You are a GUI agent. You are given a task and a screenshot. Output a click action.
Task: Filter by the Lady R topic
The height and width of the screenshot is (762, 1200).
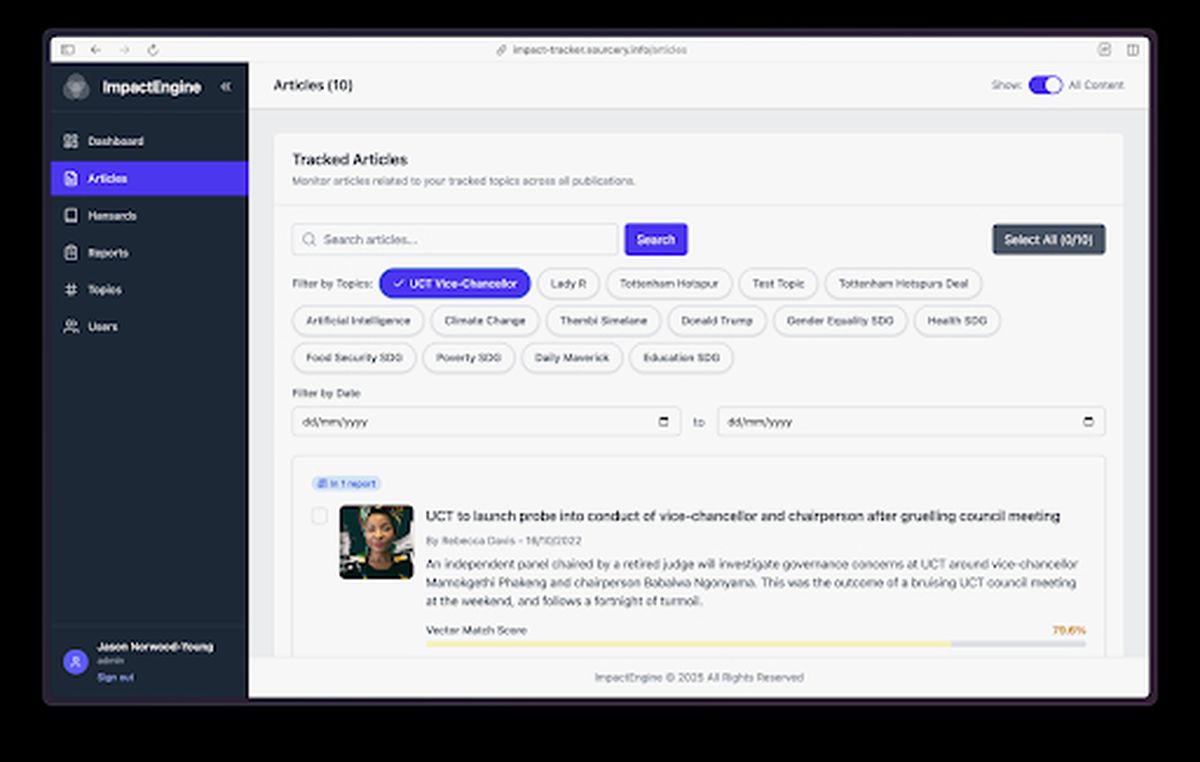[x=568, y=284]
